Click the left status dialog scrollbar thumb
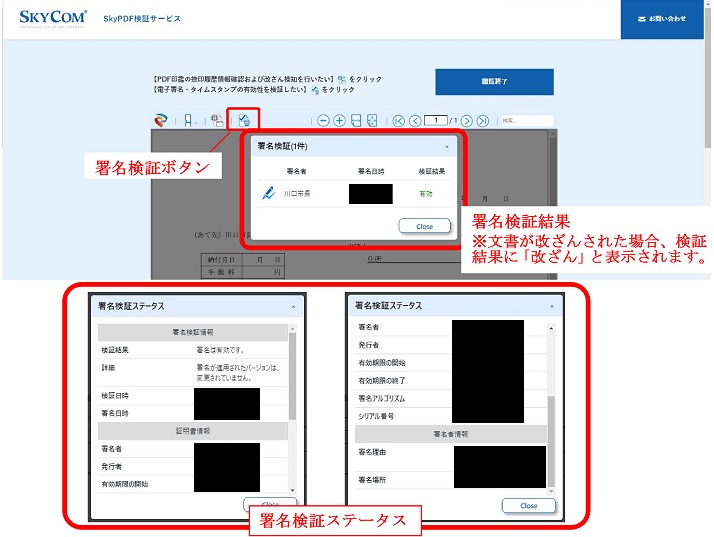 (292, 376)
